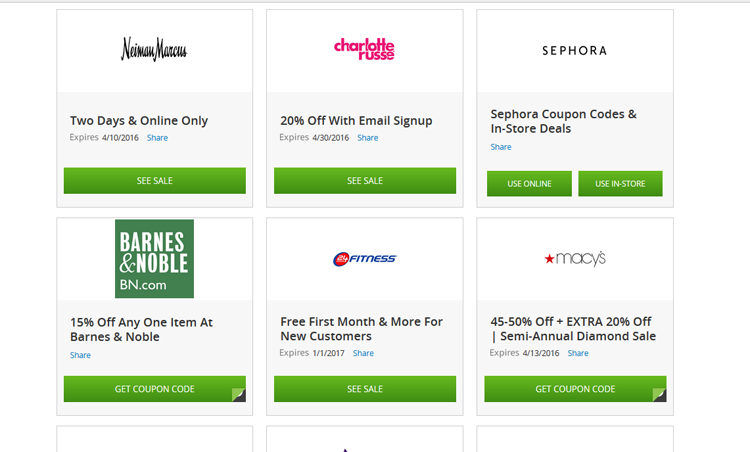The image size is (750, 452).
Task: Open the Charlotte Russe logo
Action: coord(364,49)
